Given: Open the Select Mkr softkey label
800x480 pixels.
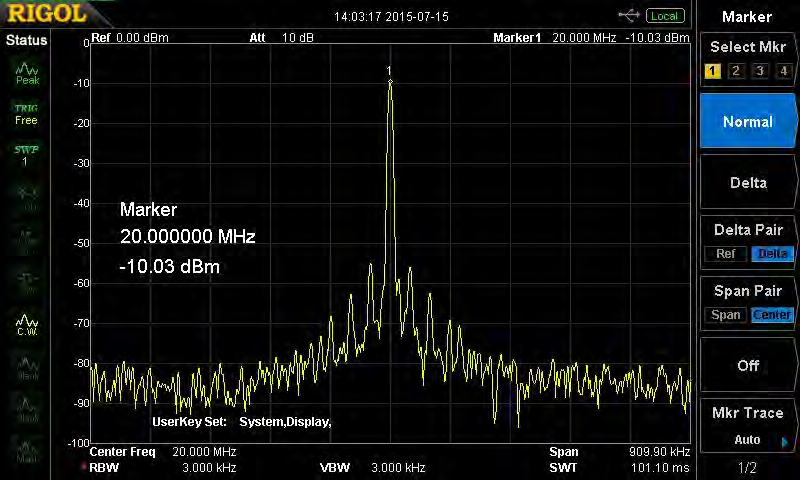Looking at the screenshot, I should [748, 47].
